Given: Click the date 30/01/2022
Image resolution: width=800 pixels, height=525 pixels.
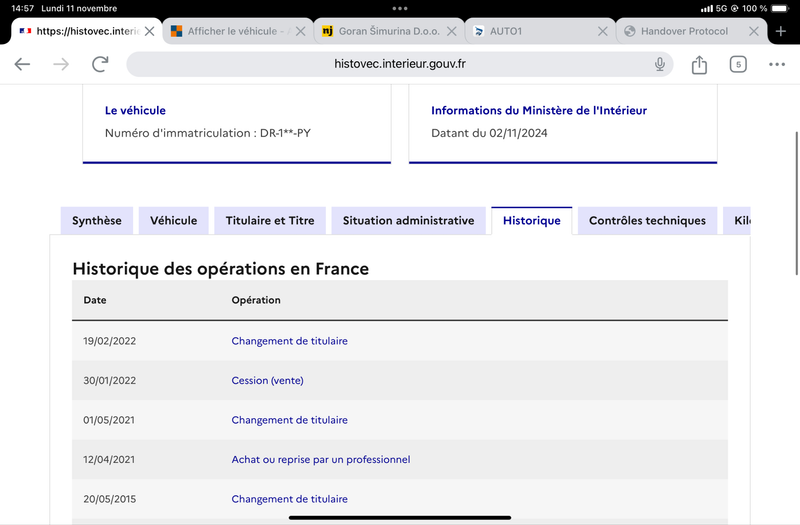Looking at the screenshot, I should click(x=110, y=381).
